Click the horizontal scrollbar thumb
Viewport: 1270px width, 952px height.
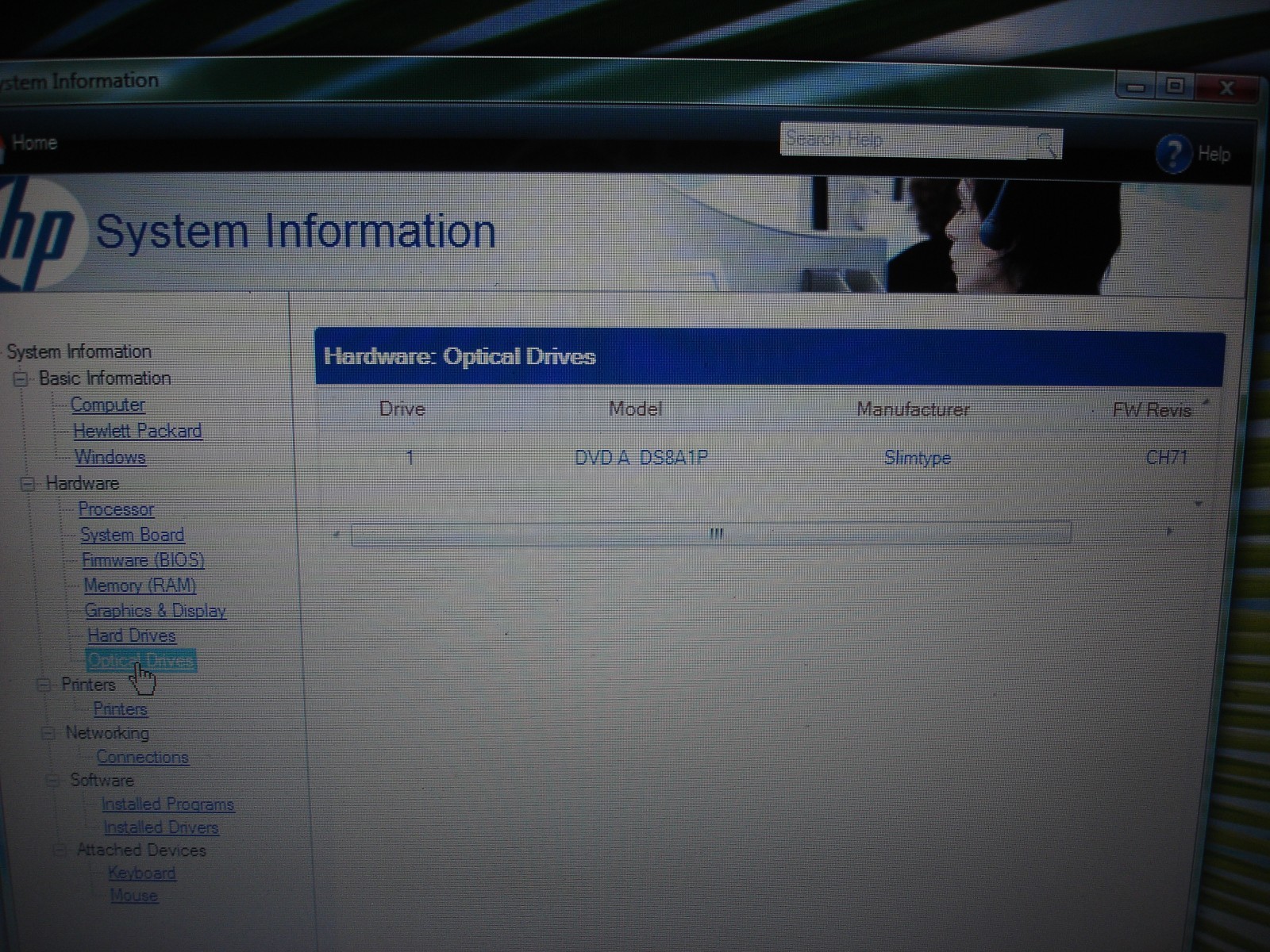710,533
